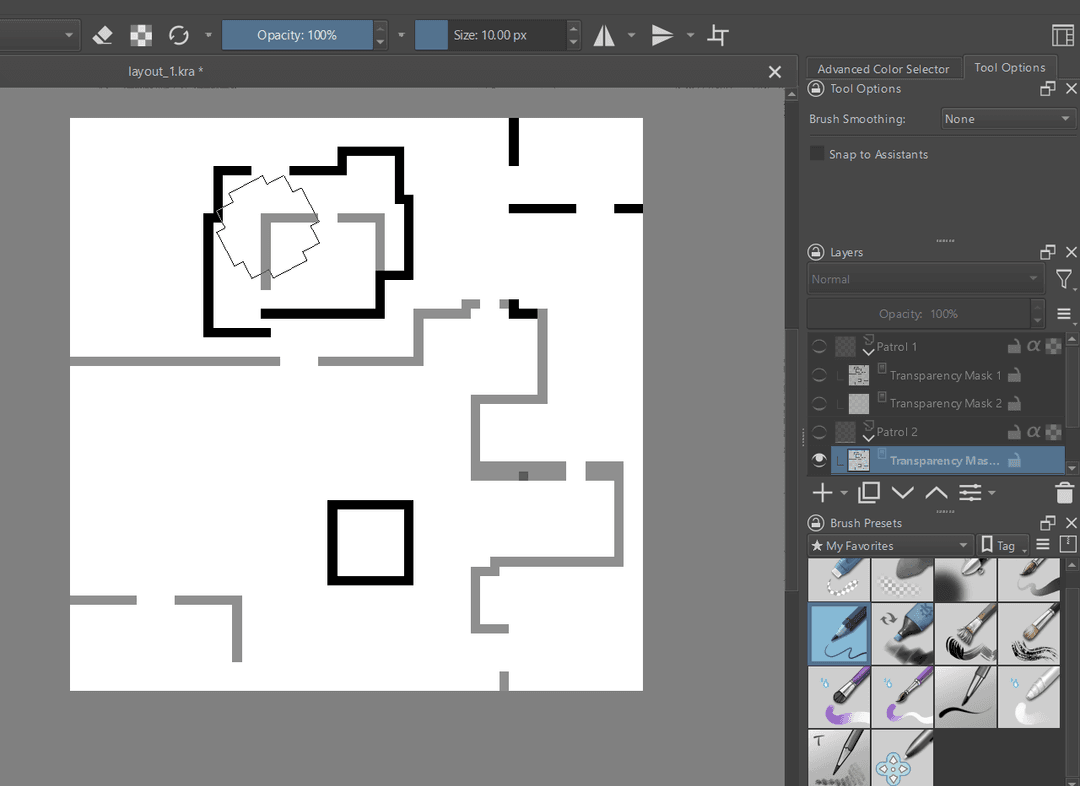Enable horizontal mirror tool

click(604, 35)
